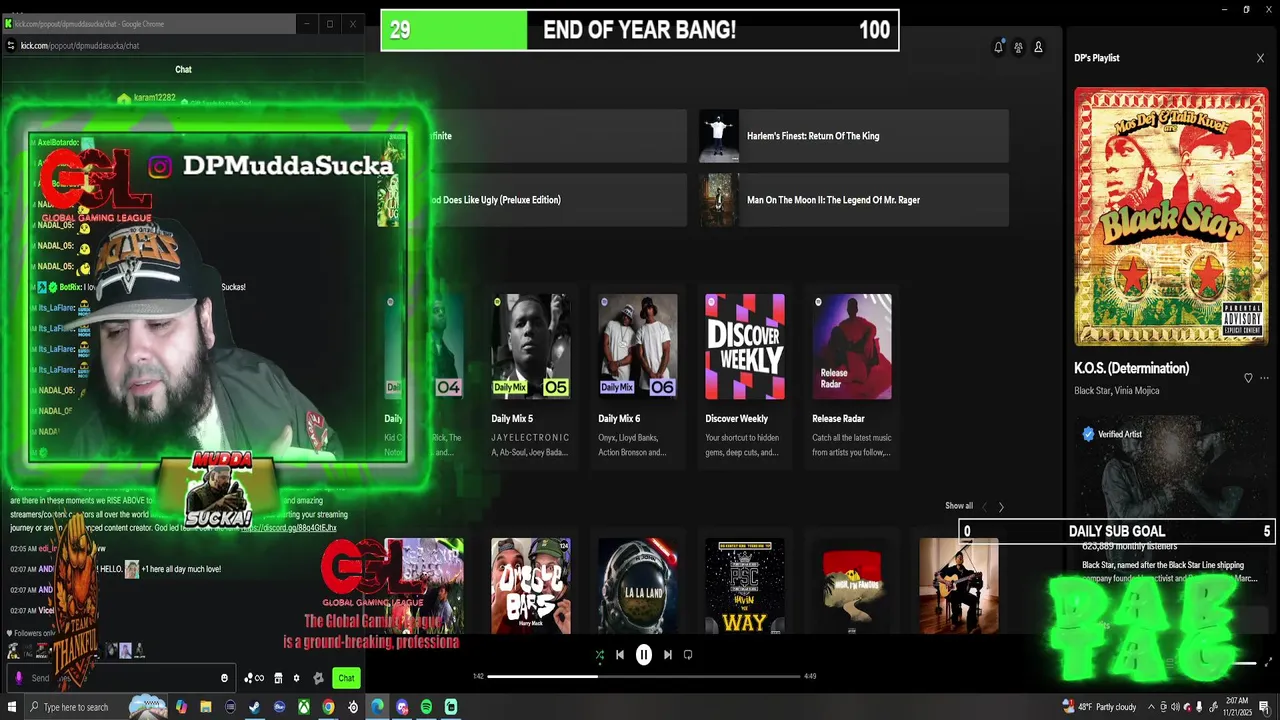This screenshot has height=720, width=1280.
Task: Click the green Chat send button
Action: pyautogui.click(x=346, y=678)
